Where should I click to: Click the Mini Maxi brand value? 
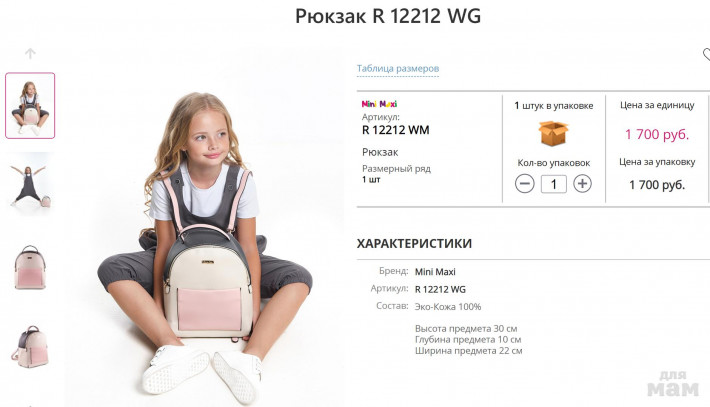click(x=435, y=272)
